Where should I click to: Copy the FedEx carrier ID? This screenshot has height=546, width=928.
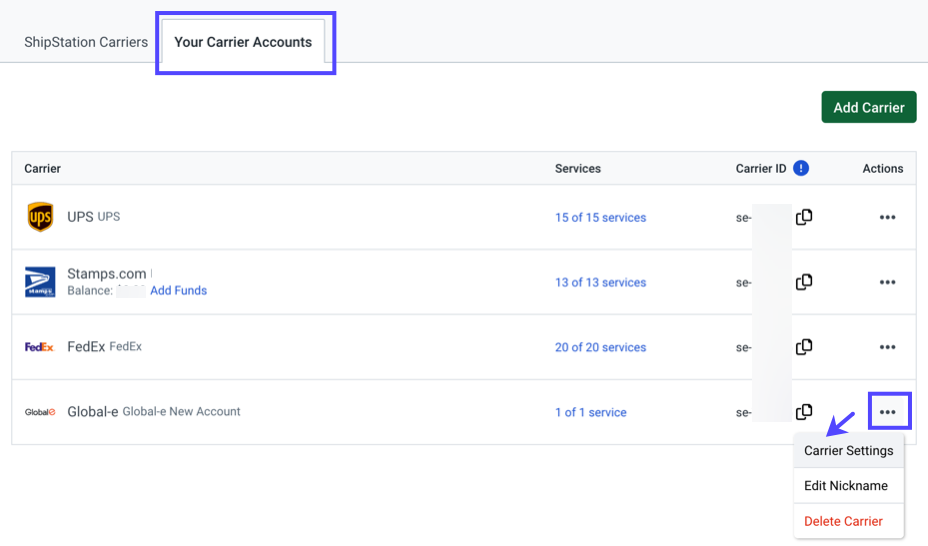click(803, 347)
